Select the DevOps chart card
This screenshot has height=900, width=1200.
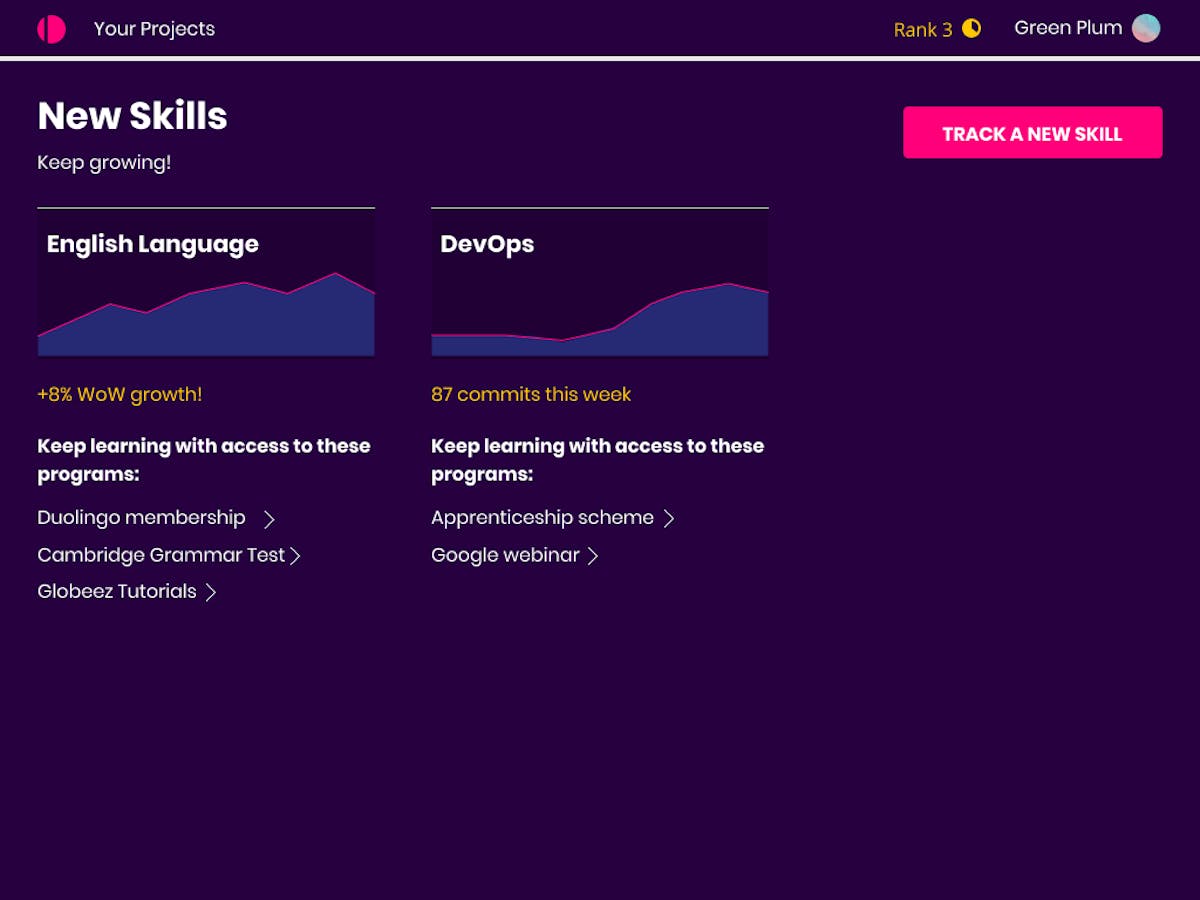[x=600, y=282]
